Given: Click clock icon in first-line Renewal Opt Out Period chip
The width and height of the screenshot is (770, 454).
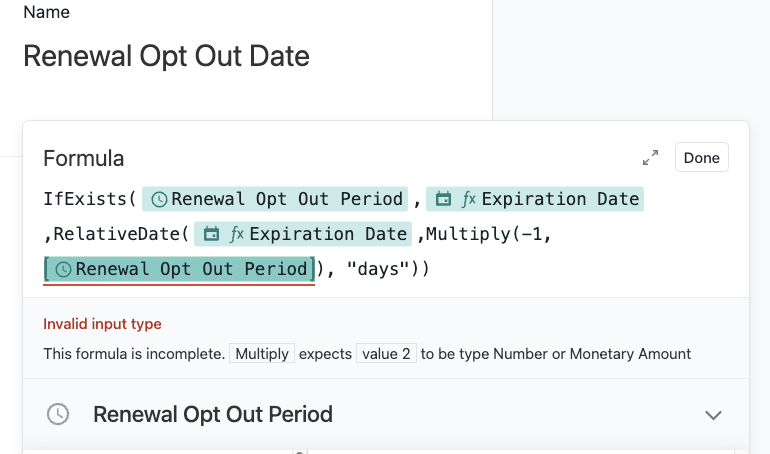Looking at the screenshot, I should [x=159, y=199].
